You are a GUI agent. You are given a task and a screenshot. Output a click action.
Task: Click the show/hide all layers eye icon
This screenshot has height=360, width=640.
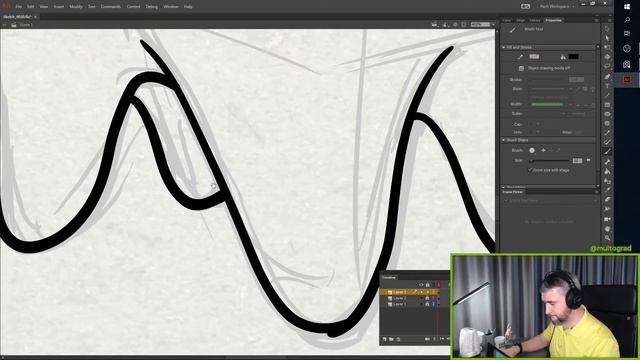(421, 284)
